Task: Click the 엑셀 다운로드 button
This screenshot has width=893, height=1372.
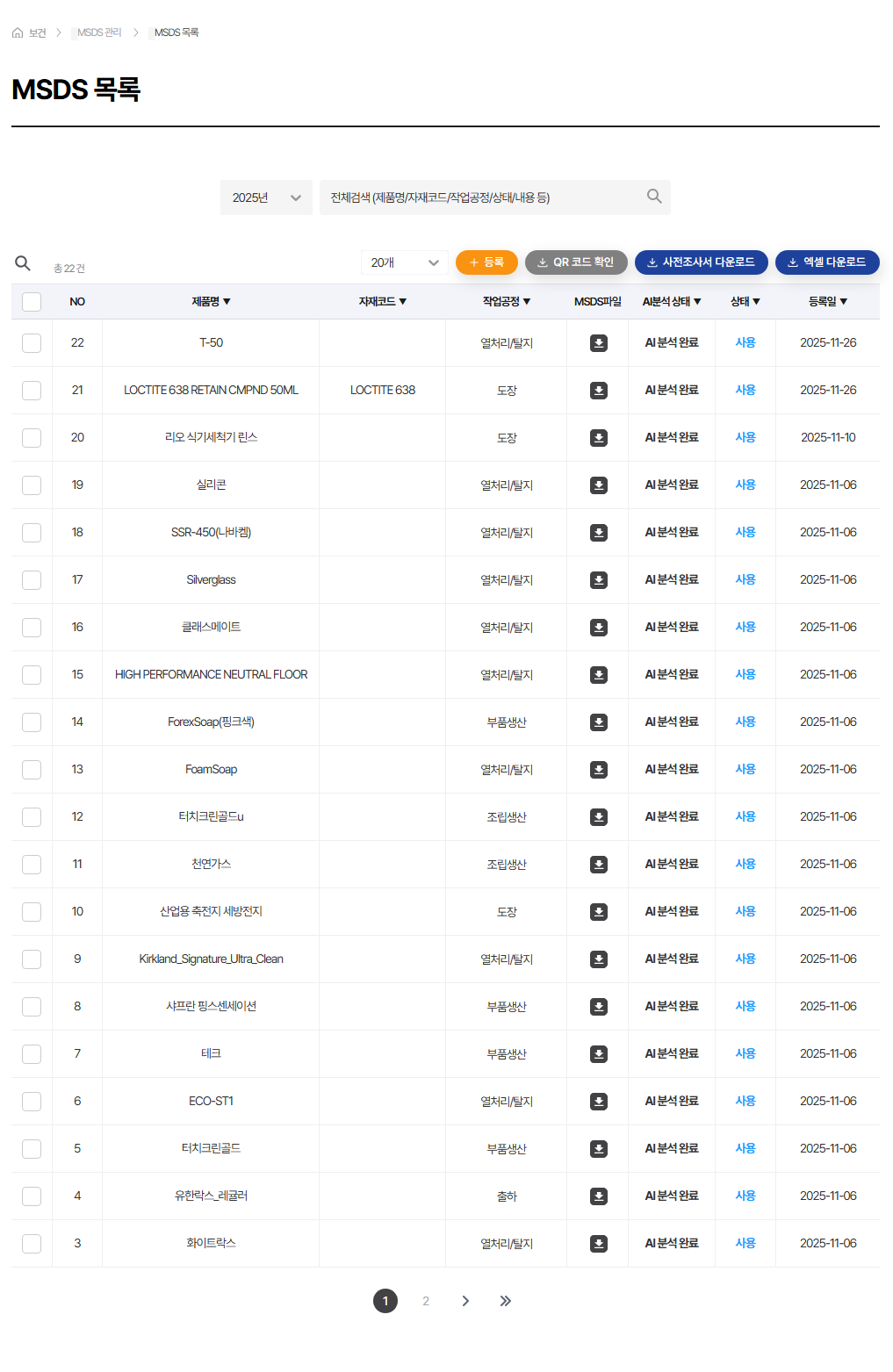Action: point(826,262)
